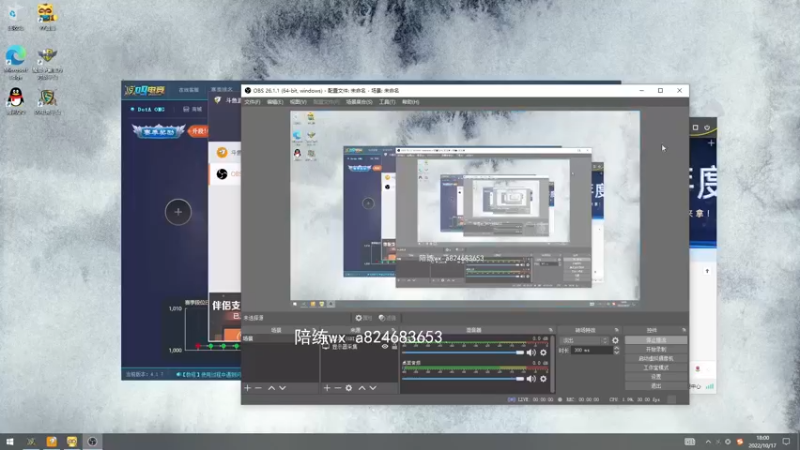Click the round plus button in 09 platform
This screenshot has width=800, height=450.
pos(178,212)
